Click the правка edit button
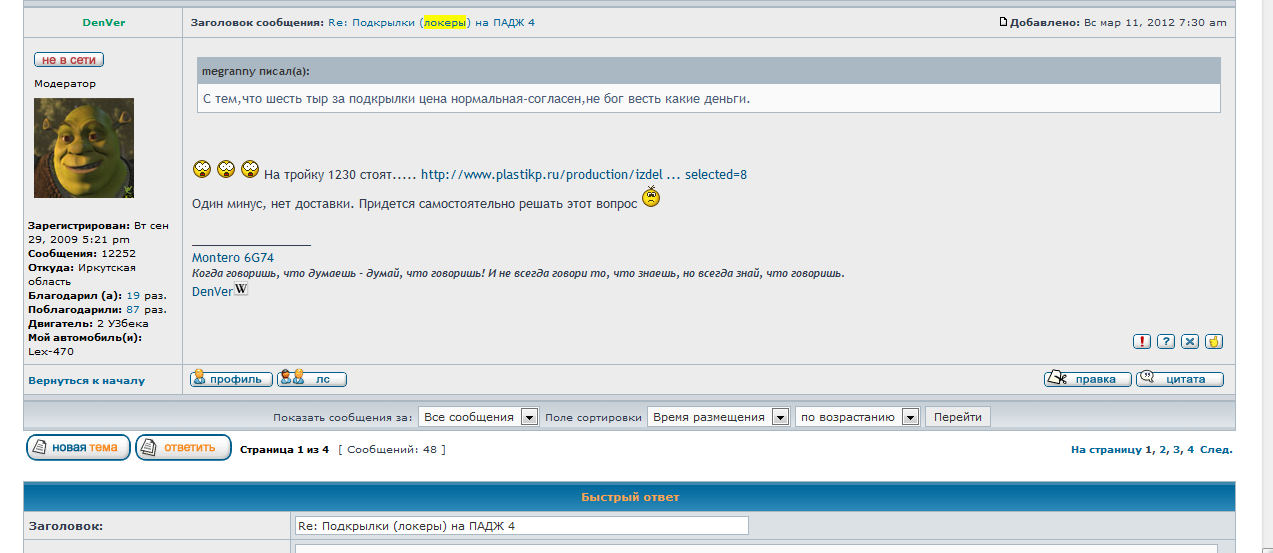Screen dimensions: 1273x553 pyautogui.click(x=1088, y=379)
